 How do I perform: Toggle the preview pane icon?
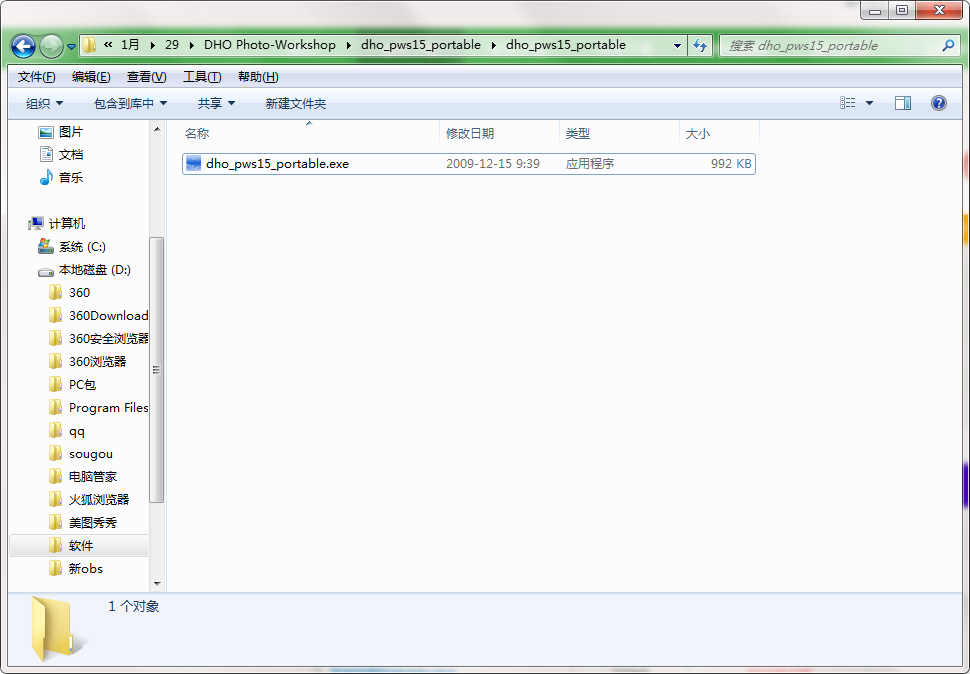coord(903,103)
